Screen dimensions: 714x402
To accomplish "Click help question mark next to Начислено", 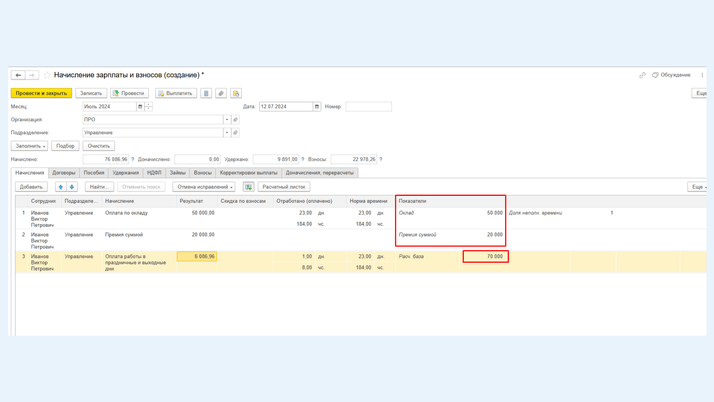I will click(x=133, y=159).
